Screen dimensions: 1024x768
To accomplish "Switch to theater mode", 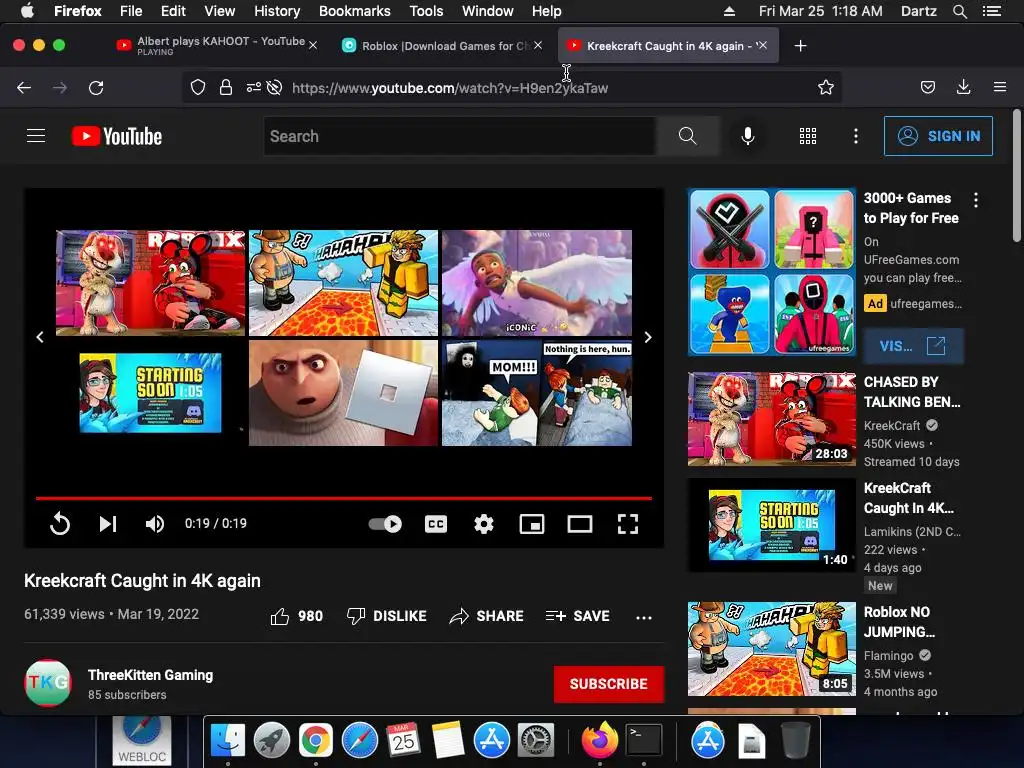I will (x=580, y=524).
